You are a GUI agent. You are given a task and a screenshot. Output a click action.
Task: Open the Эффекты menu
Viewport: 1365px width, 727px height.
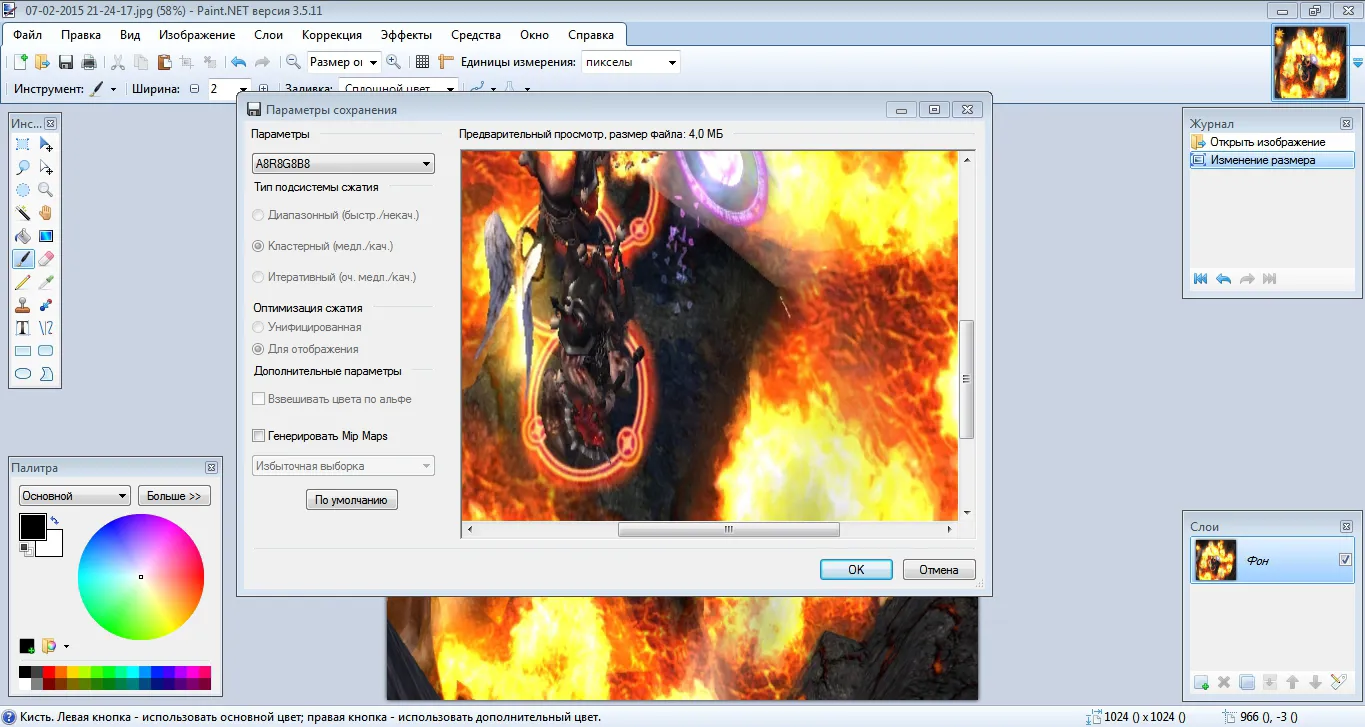406,35
